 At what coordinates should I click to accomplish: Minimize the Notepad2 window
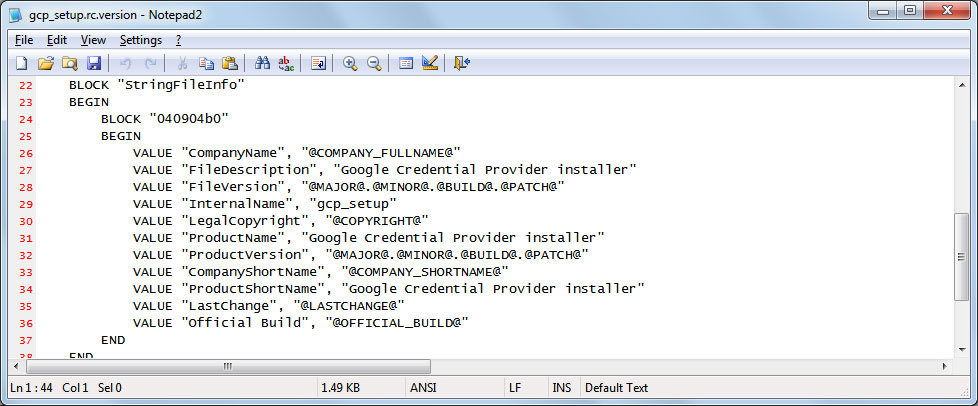pyautogui.click(x=884, y=9)
